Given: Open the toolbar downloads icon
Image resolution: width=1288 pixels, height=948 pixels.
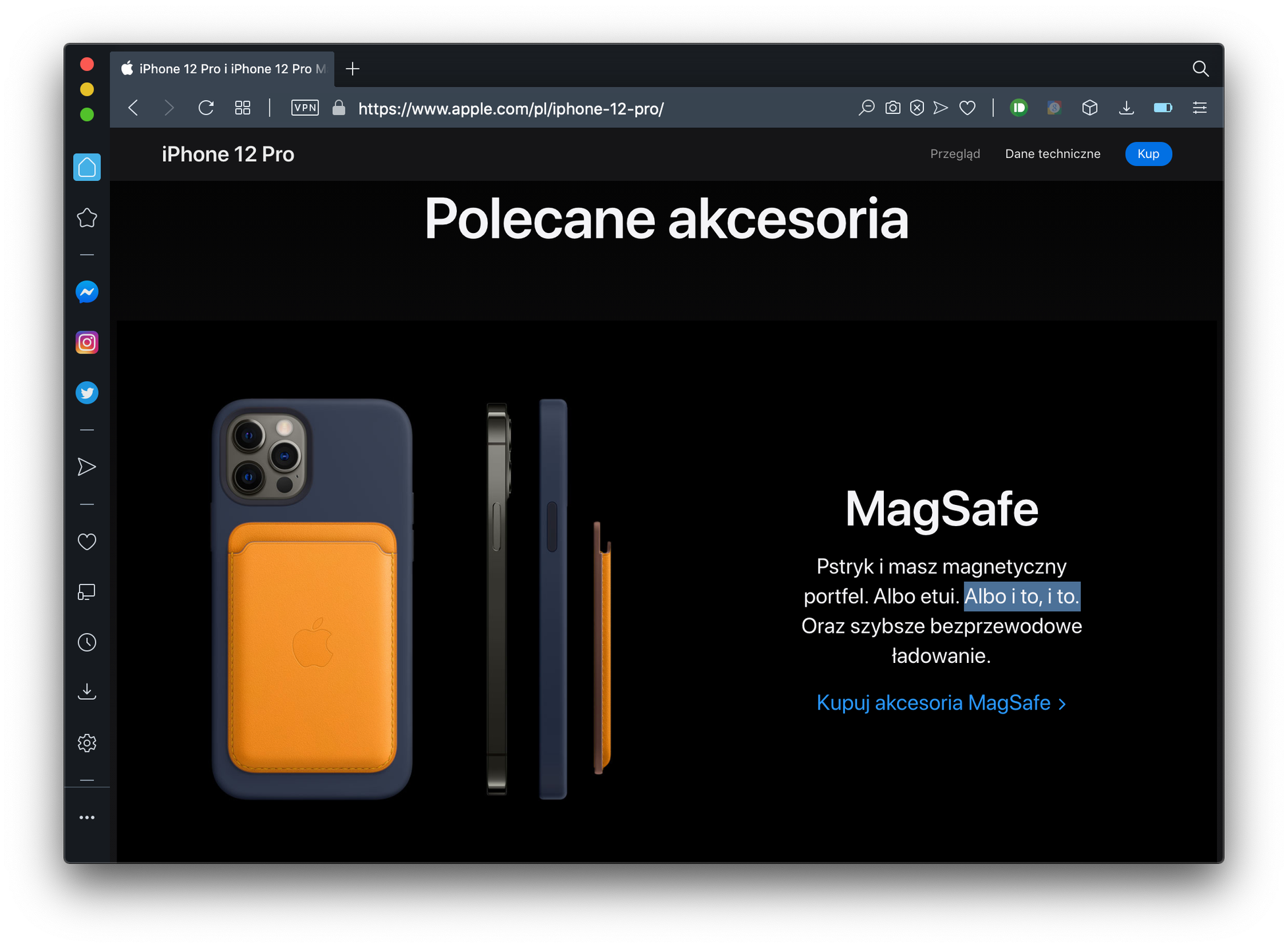Looking at the screenshot, I should (x=1126, y=108).
